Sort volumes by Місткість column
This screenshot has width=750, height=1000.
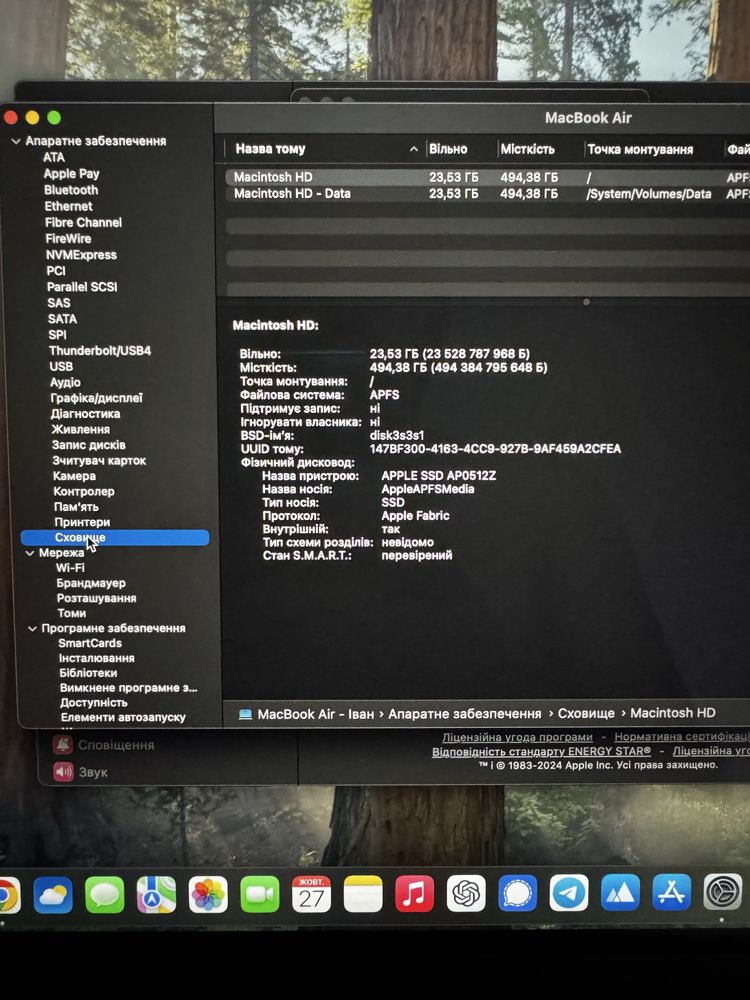527,149
